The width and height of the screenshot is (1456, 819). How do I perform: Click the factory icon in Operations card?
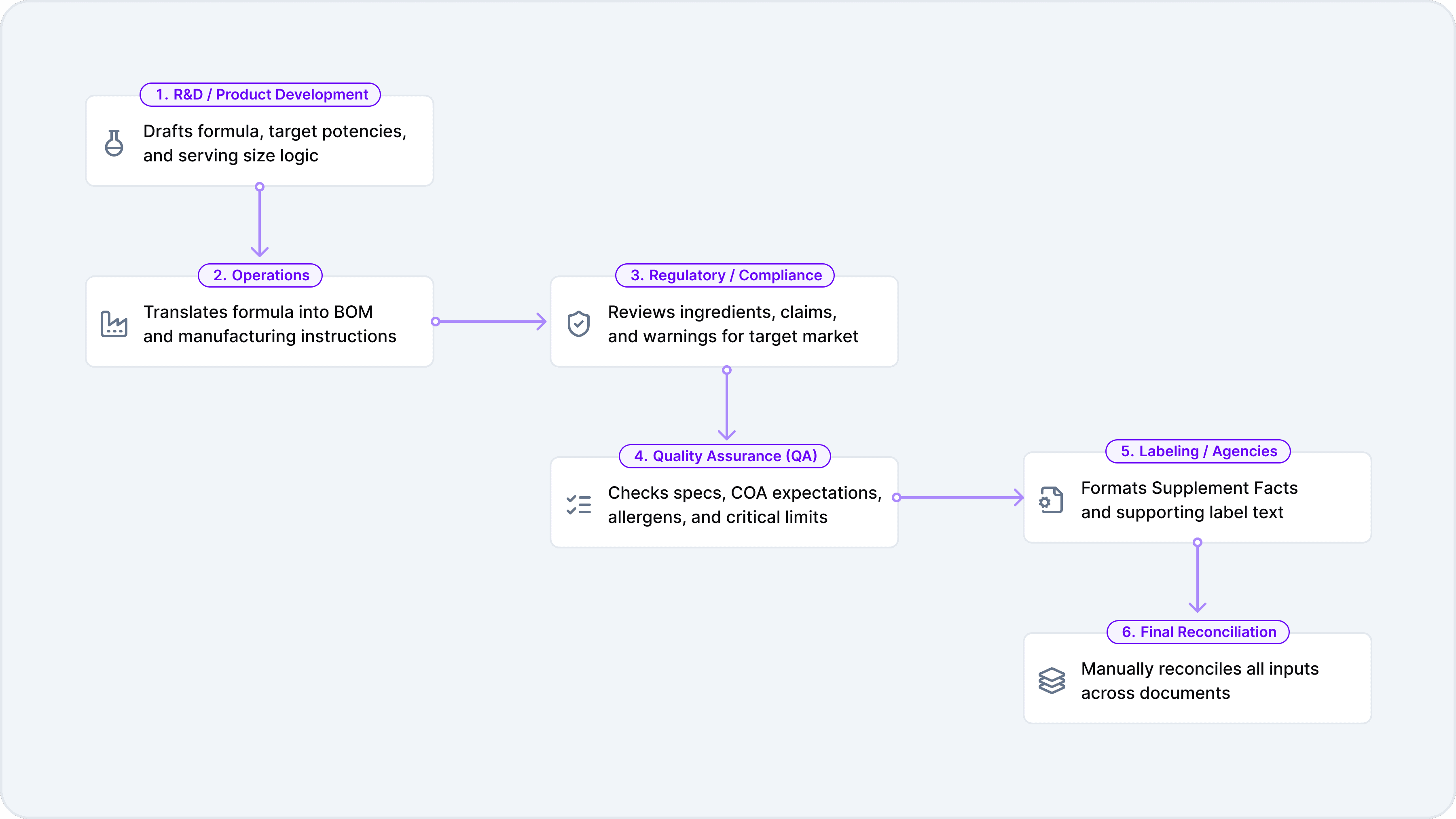coord(114,324)
